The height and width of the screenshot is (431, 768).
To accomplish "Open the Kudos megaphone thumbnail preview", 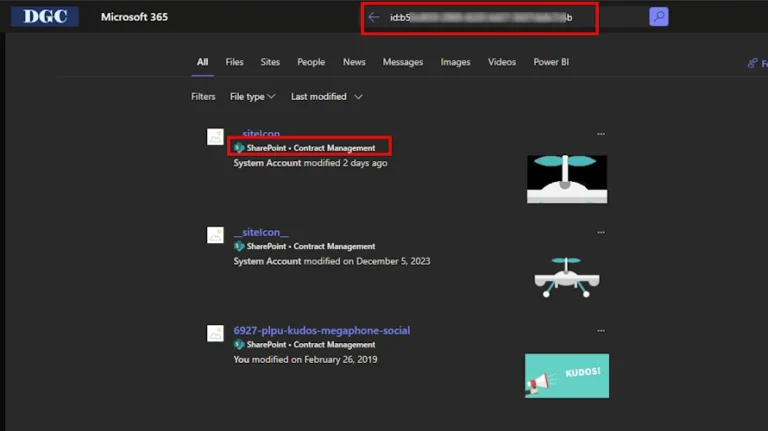I will click(566, 375).
